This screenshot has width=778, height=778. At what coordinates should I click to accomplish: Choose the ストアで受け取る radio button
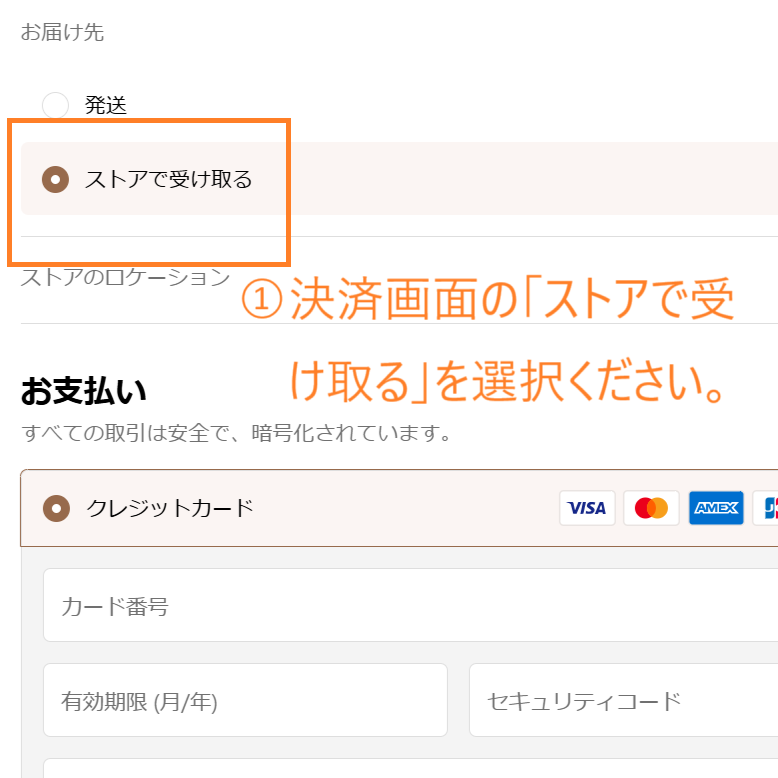(x=55, y=180)
